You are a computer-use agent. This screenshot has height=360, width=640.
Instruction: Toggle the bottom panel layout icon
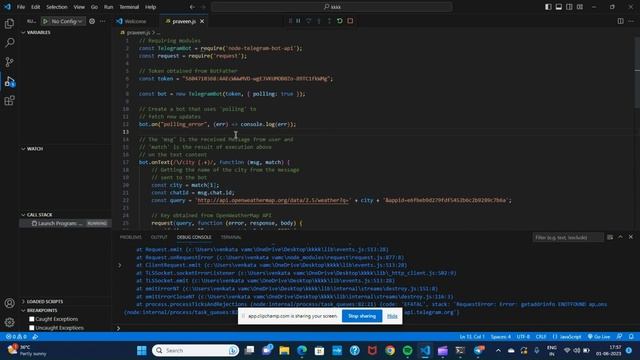click(559, 7)
